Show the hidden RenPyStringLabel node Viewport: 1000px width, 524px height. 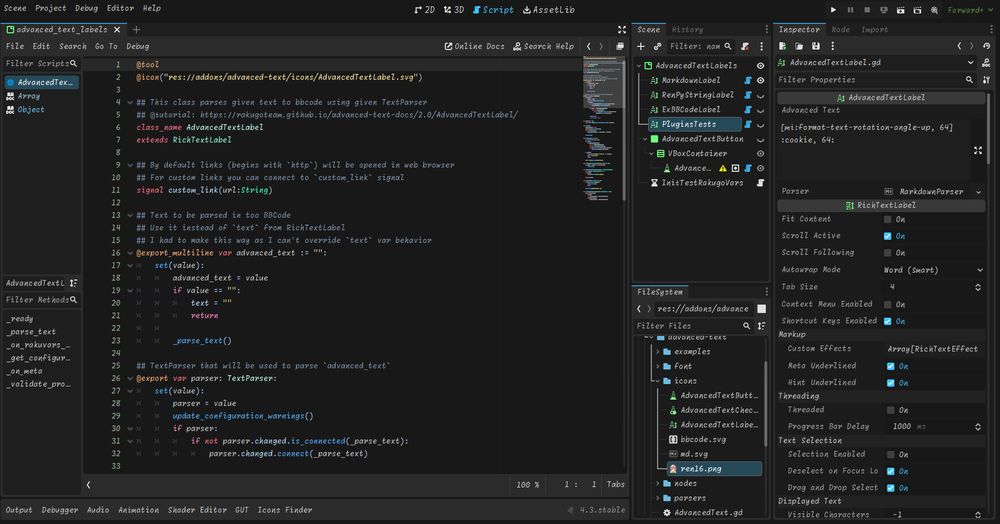[x=760, y=96]
